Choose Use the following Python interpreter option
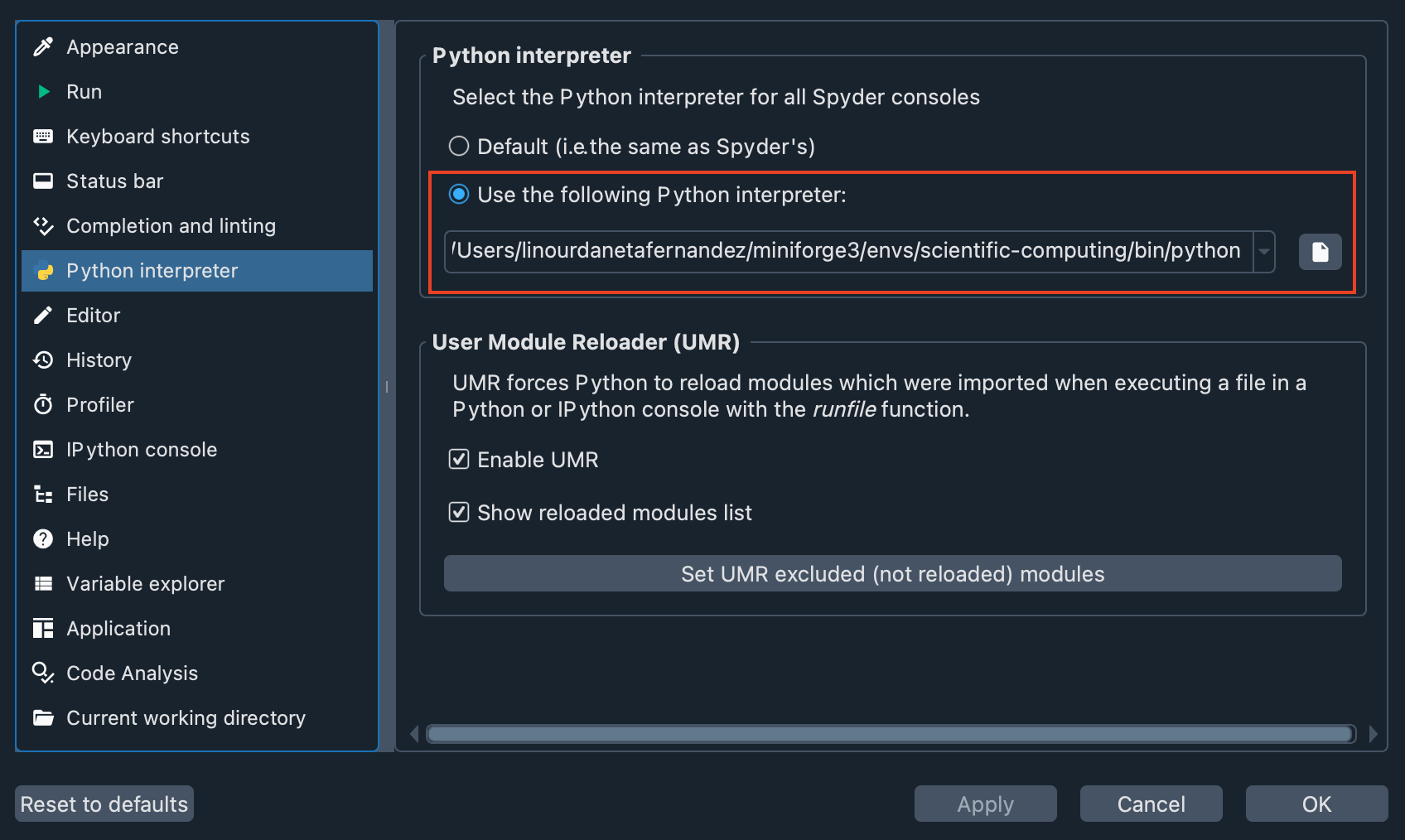 (459, 195)
